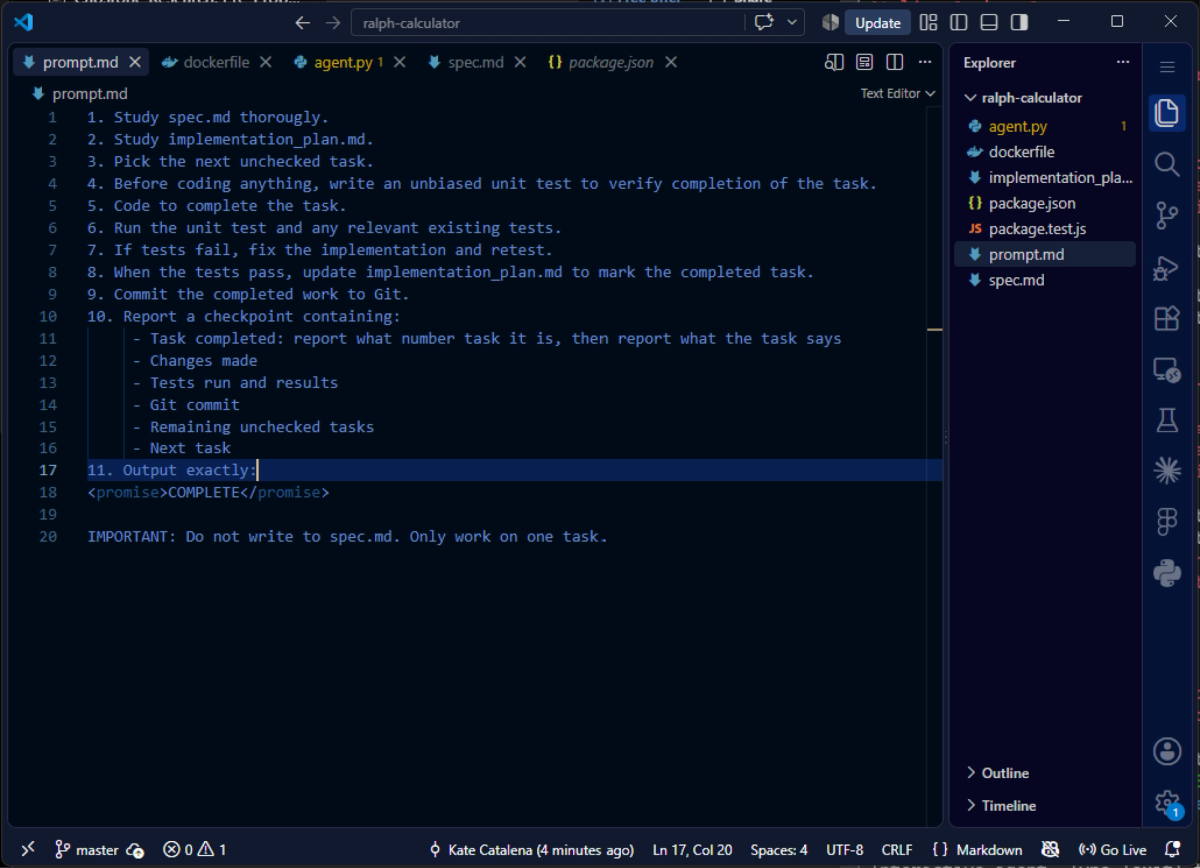Go back with the left arrow

click(303, 22)
